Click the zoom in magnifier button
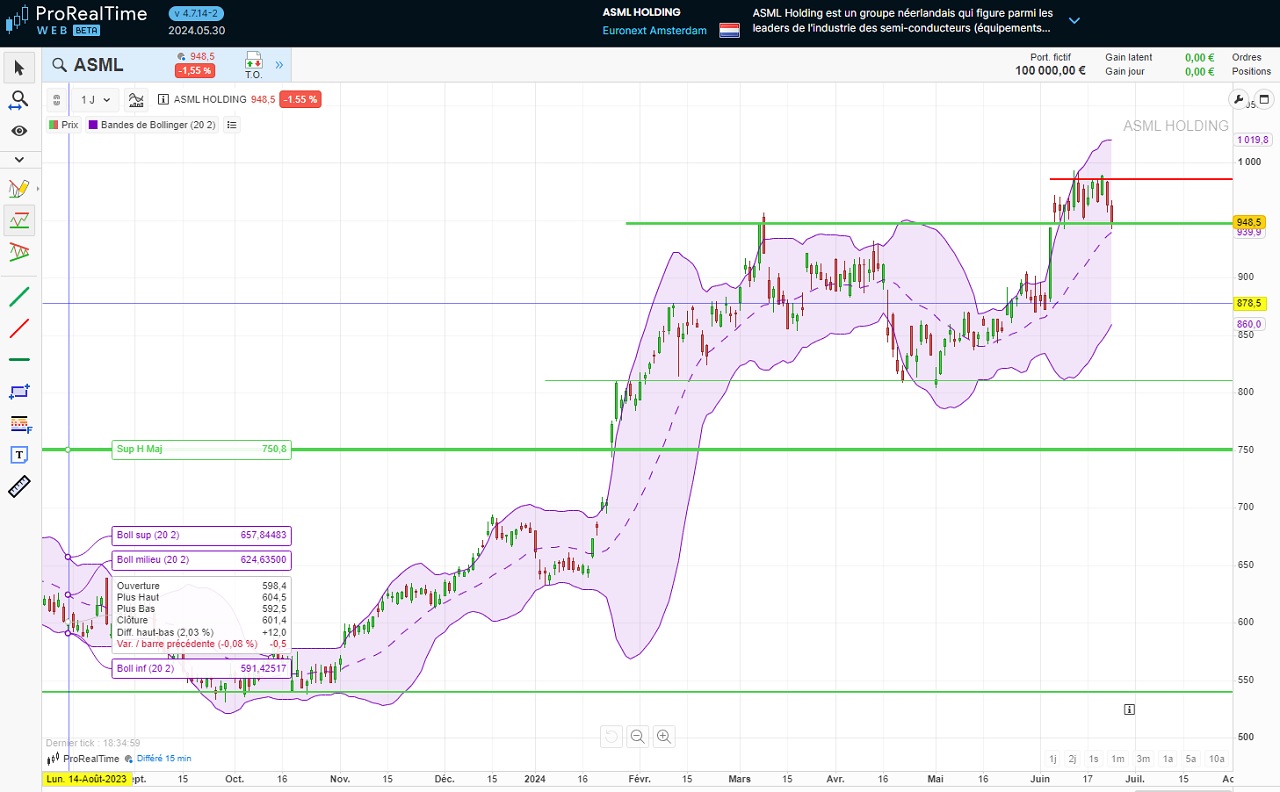The image size is (1280, 792). pos(663,737)
